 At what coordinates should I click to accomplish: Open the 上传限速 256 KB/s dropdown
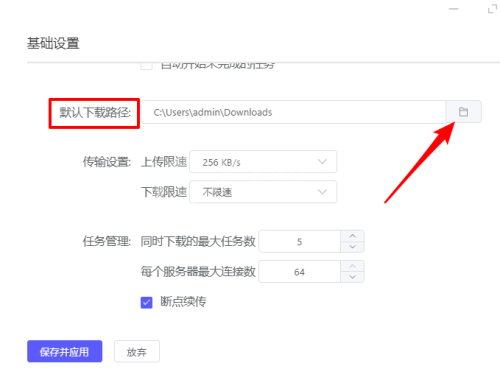click(263, 162)
